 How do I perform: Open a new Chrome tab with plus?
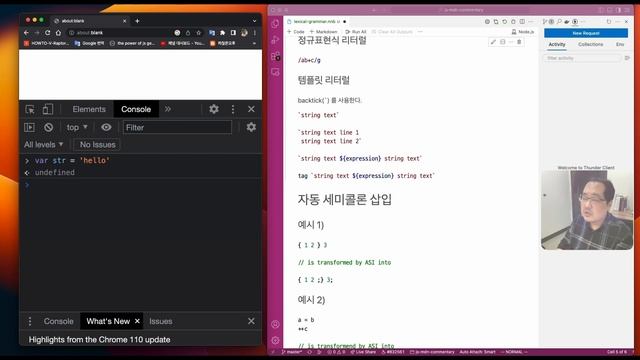click(x=137, y=21)
